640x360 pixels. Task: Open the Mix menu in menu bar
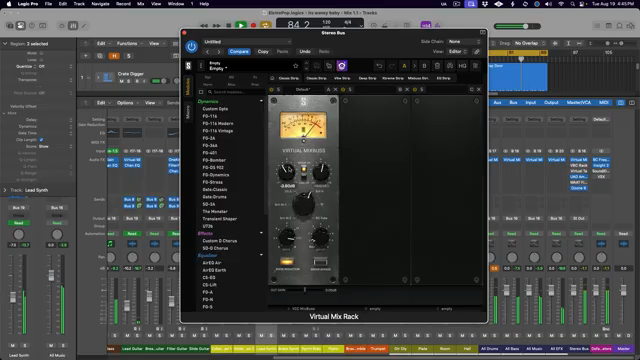(140, 4)
